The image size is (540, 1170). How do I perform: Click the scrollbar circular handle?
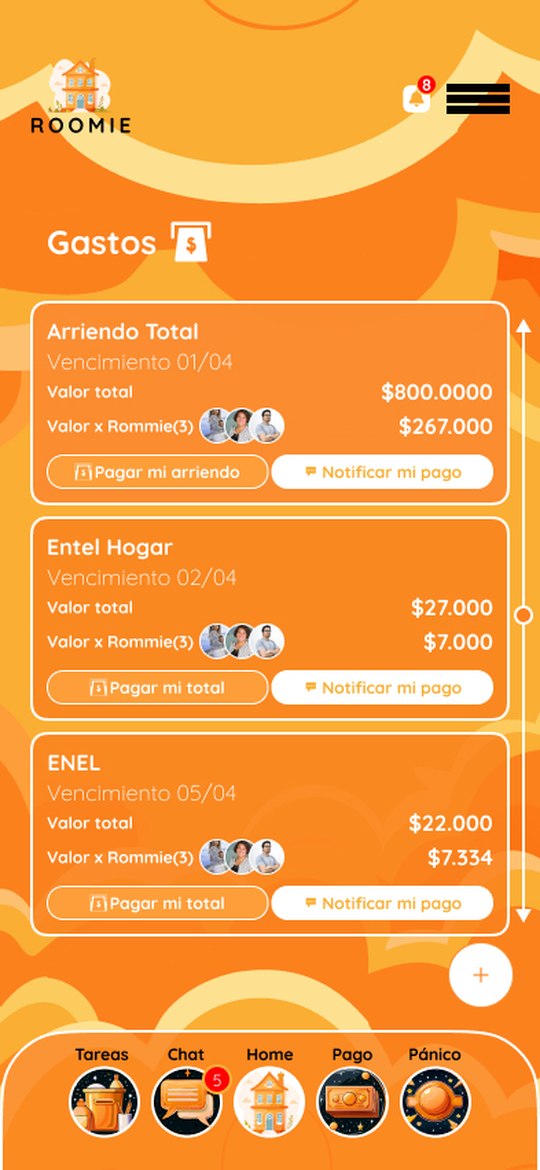524,615
